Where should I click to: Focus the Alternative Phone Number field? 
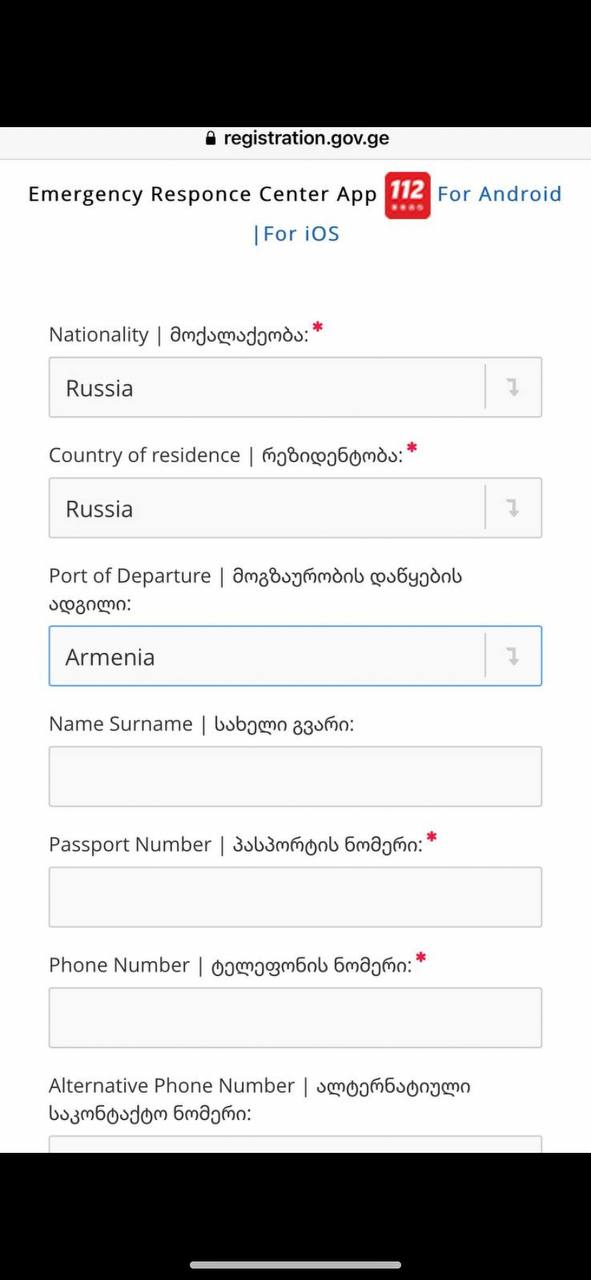coord(295,1144)
